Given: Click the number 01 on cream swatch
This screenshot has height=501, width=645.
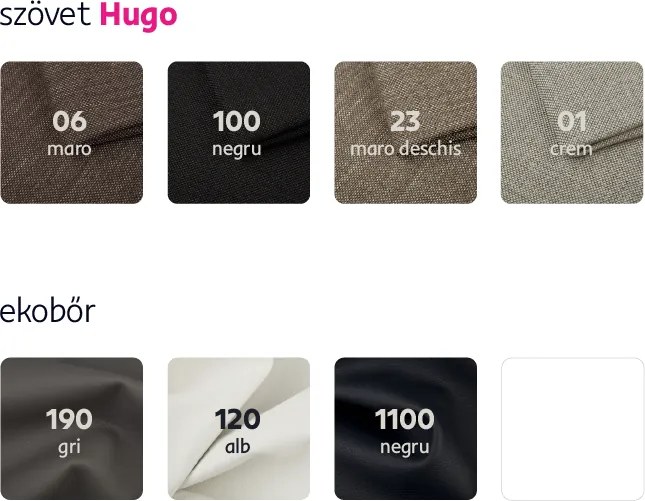Looking at the screenshot, I should point(572,121).
